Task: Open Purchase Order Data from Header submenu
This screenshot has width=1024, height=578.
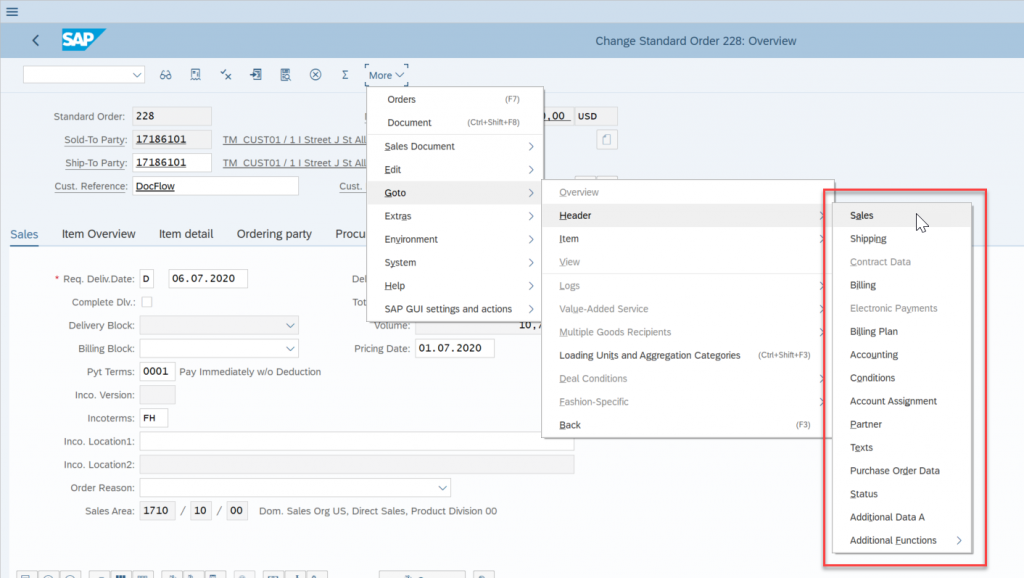Action: pos(902,471)
